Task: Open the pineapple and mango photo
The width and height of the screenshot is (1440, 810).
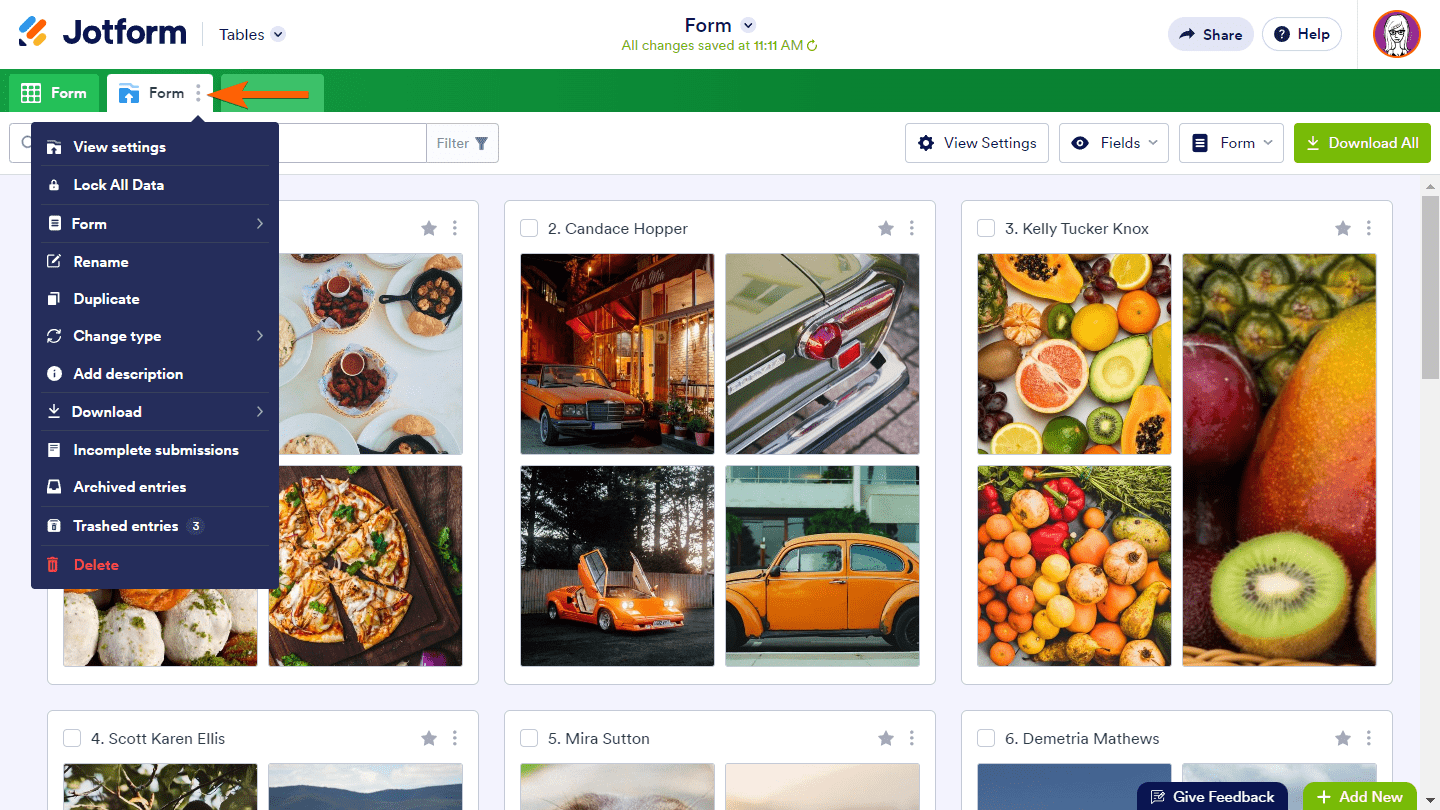Action: (1280, 460)
